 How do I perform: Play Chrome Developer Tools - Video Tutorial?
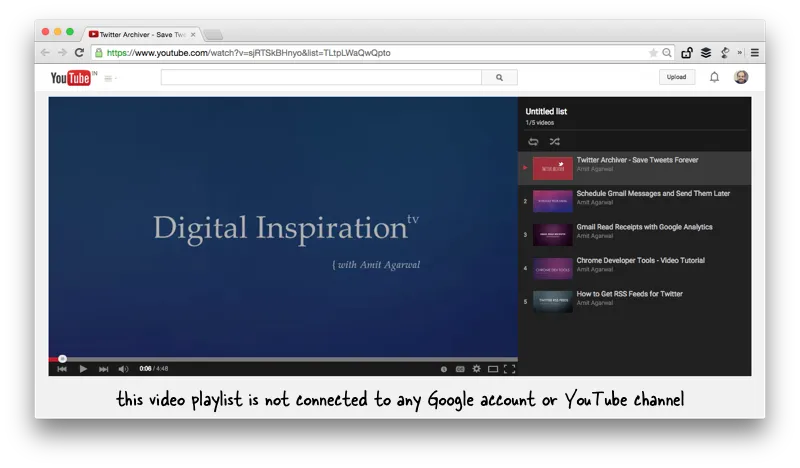click(640, 260)
